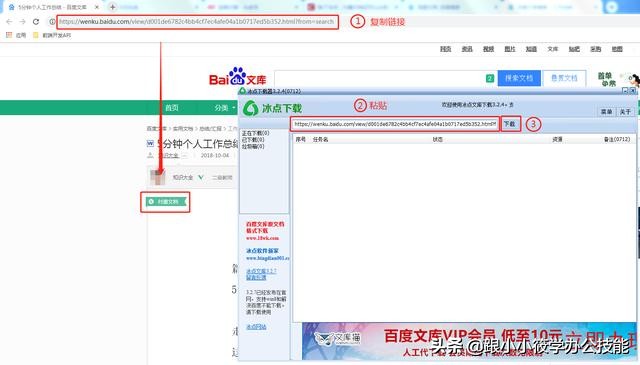640x365 pixels.
Task: Select the active Baidu Wenku browser tab
Action: (x=52, y=7)
